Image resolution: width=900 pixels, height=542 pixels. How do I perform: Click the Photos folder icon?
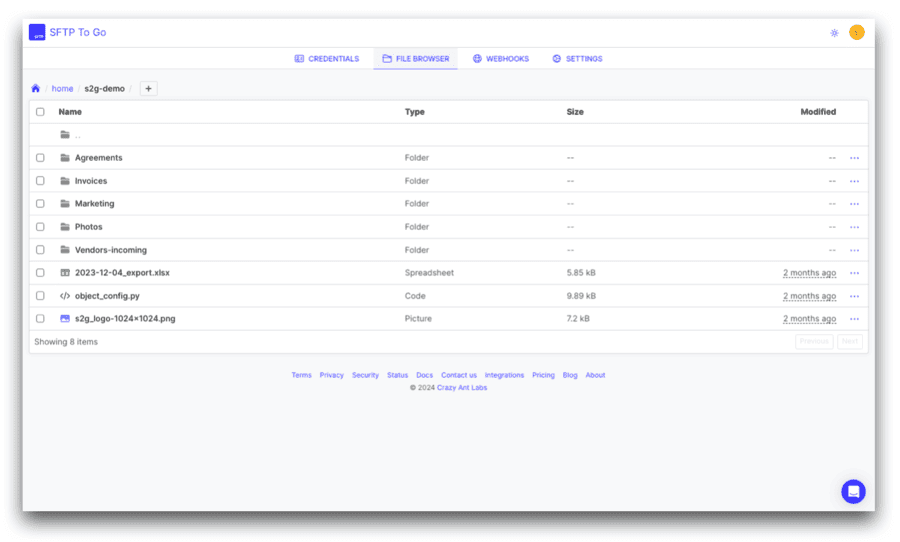click(x=65, y=227)
